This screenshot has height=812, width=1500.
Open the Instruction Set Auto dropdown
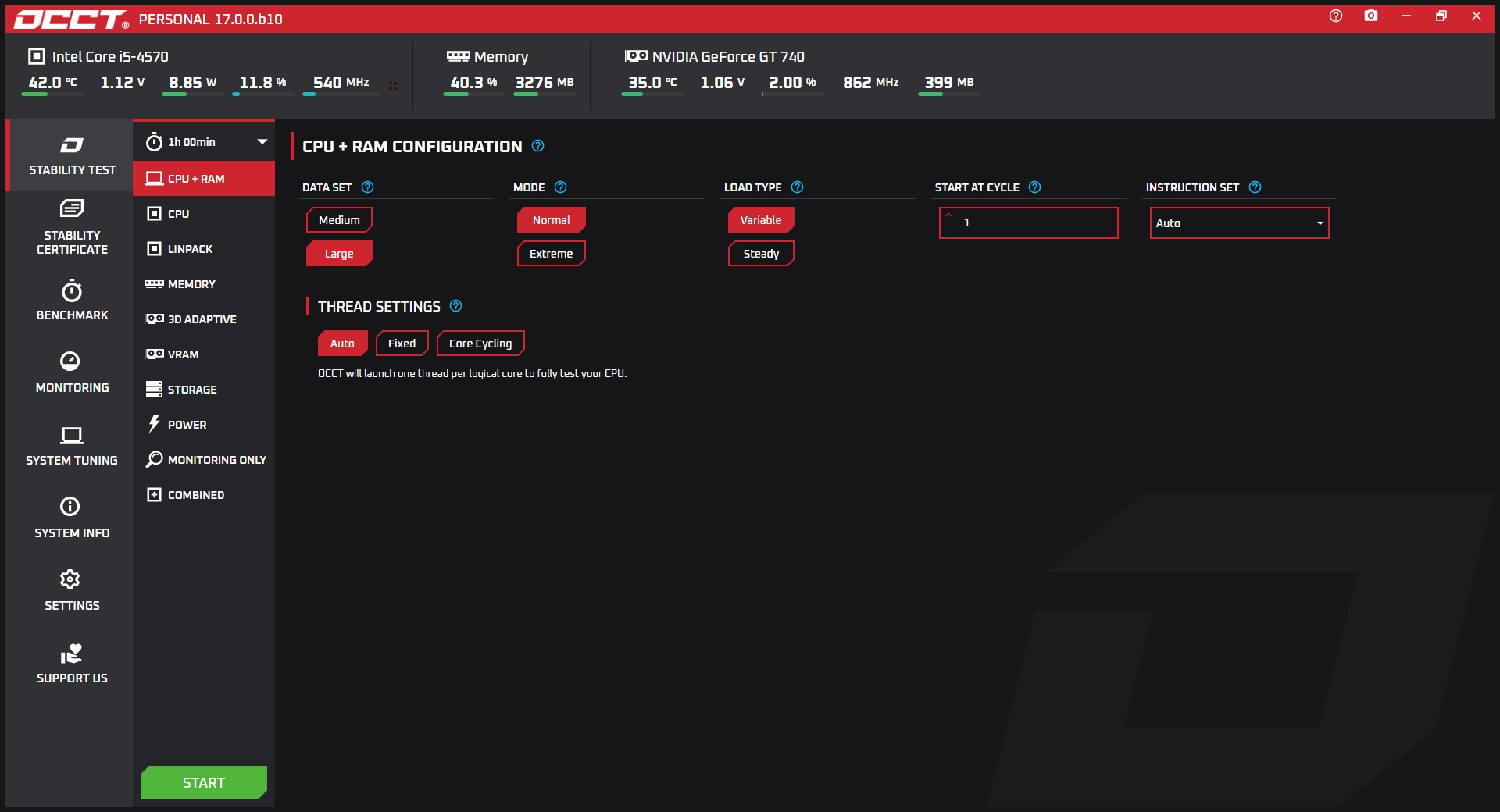tap(1239, 223)
